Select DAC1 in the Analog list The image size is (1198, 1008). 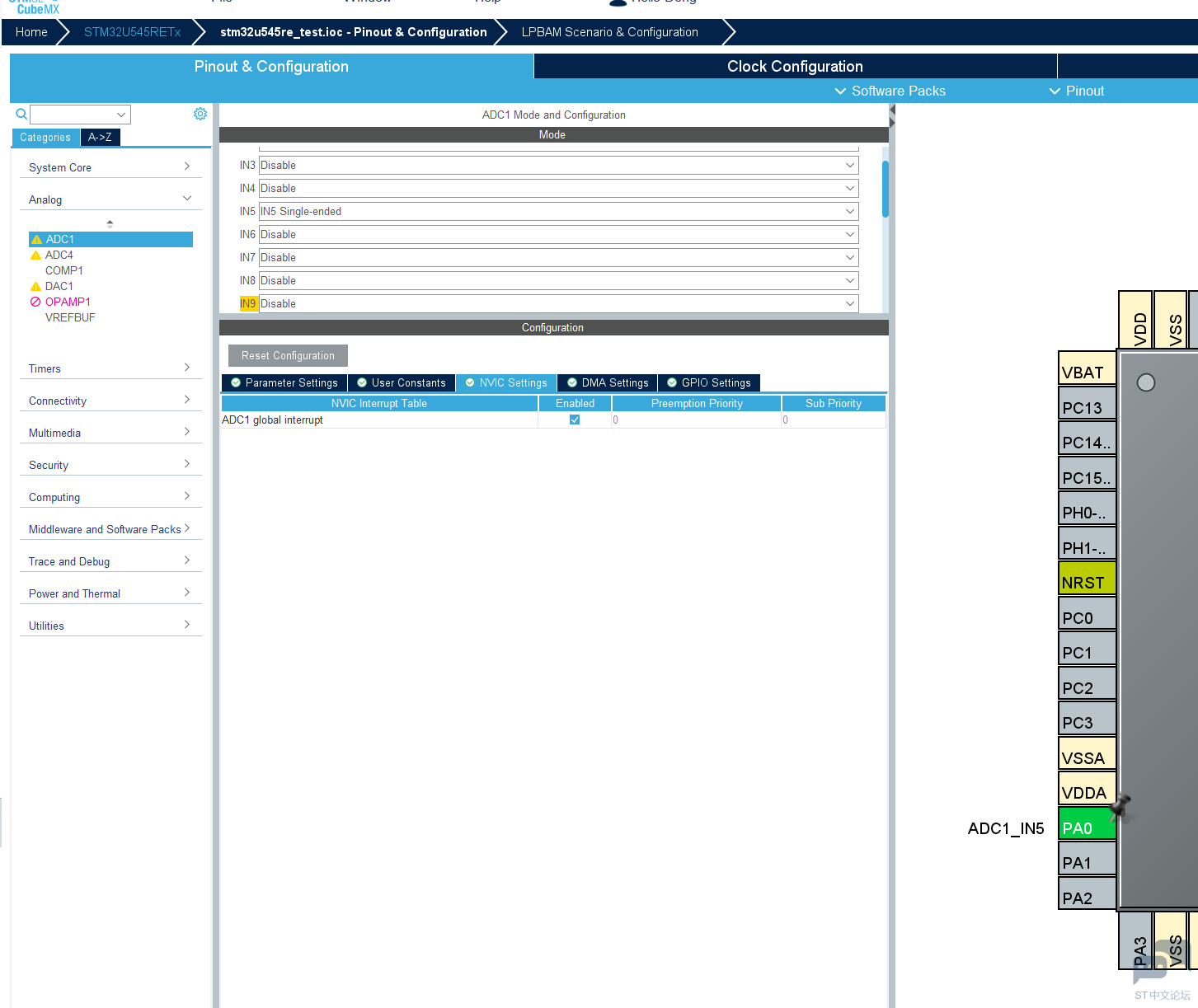click(59, 287)
